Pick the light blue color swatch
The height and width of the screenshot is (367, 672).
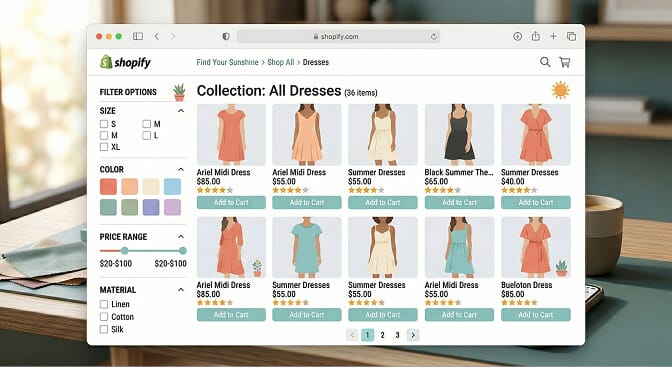coord(172,187)
